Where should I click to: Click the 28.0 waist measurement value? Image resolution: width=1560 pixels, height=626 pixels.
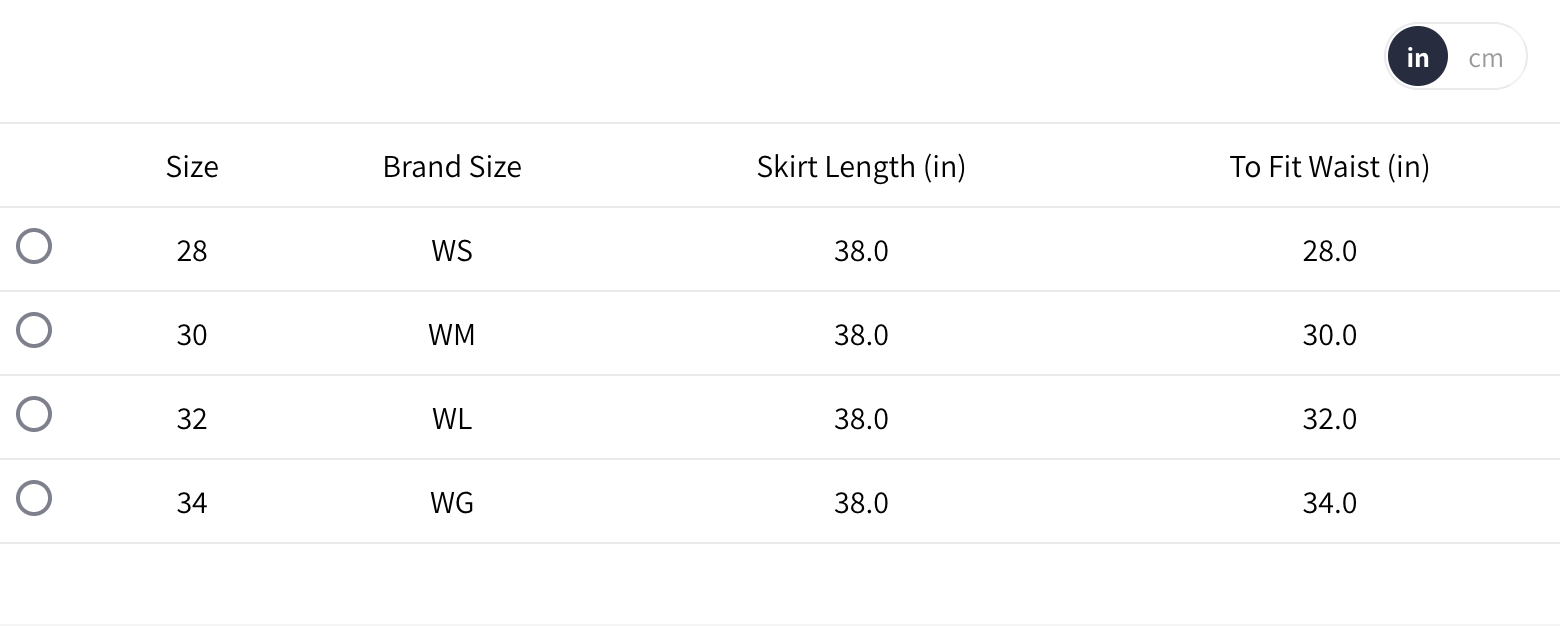[x=1329, y=250]
